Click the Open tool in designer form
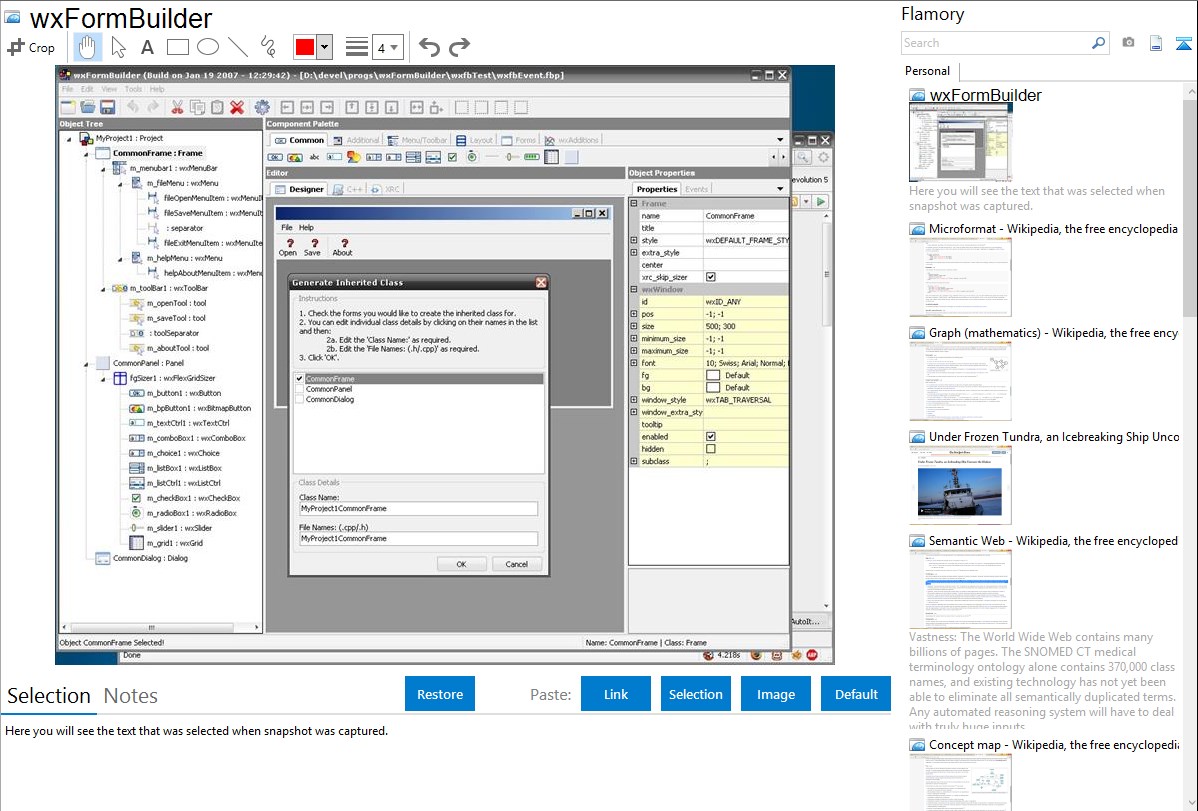The image size is (1198, 811). pos(288,247)
